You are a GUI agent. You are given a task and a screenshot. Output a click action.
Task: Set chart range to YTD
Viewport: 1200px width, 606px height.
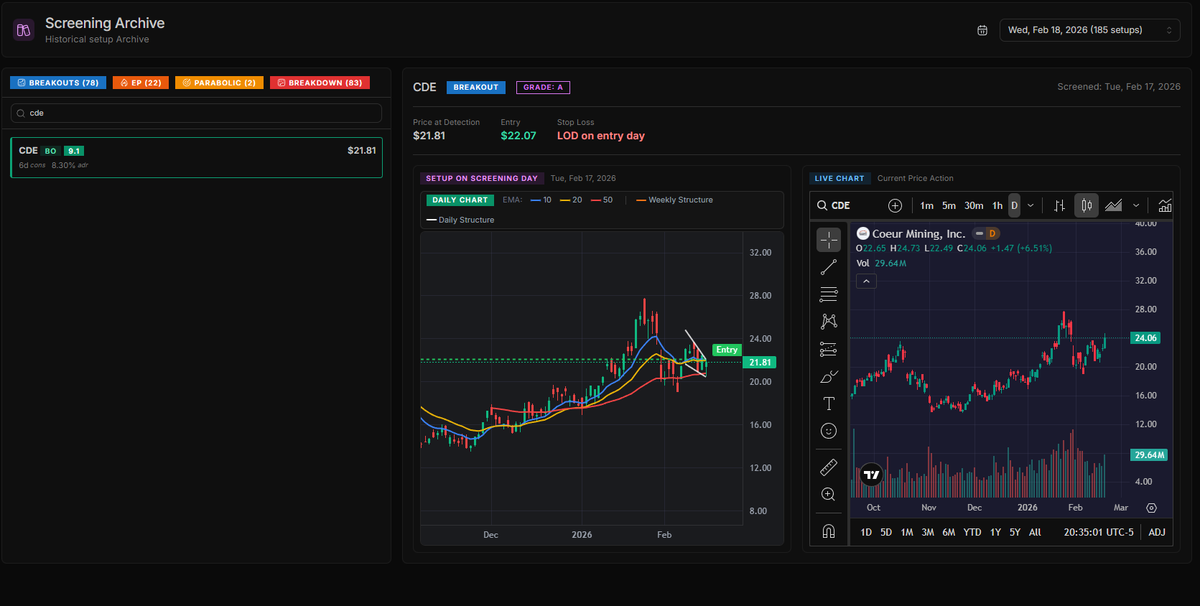[972, 532]
